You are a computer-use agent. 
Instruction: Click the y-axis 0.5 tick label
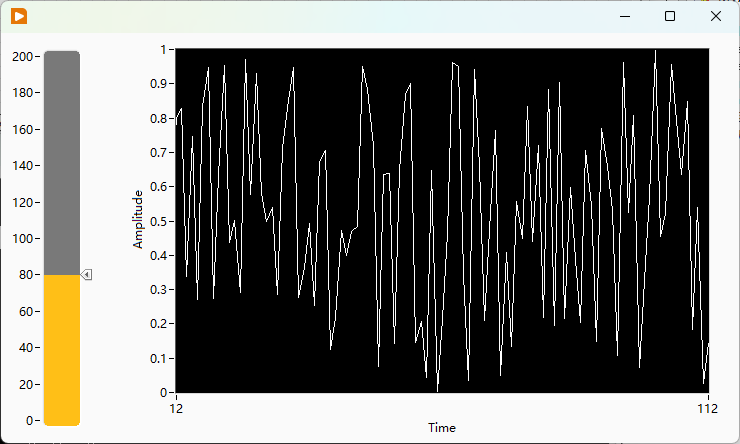coord(159,221)
